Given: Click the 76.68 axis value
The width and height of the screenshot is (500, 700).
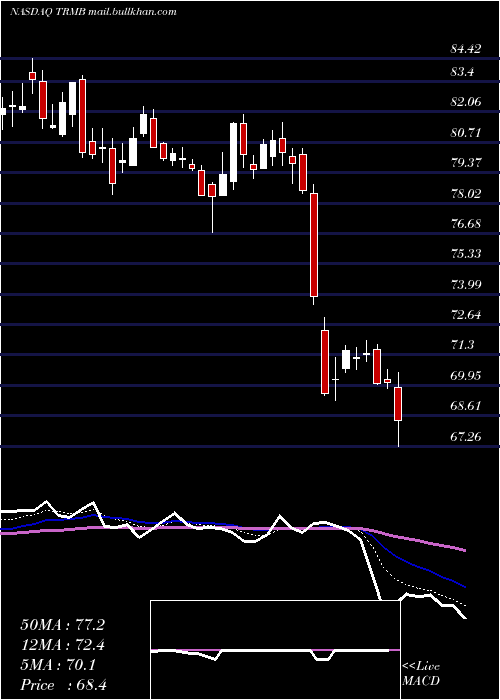Looking at the screenshot, I should (x=466, y=223).
